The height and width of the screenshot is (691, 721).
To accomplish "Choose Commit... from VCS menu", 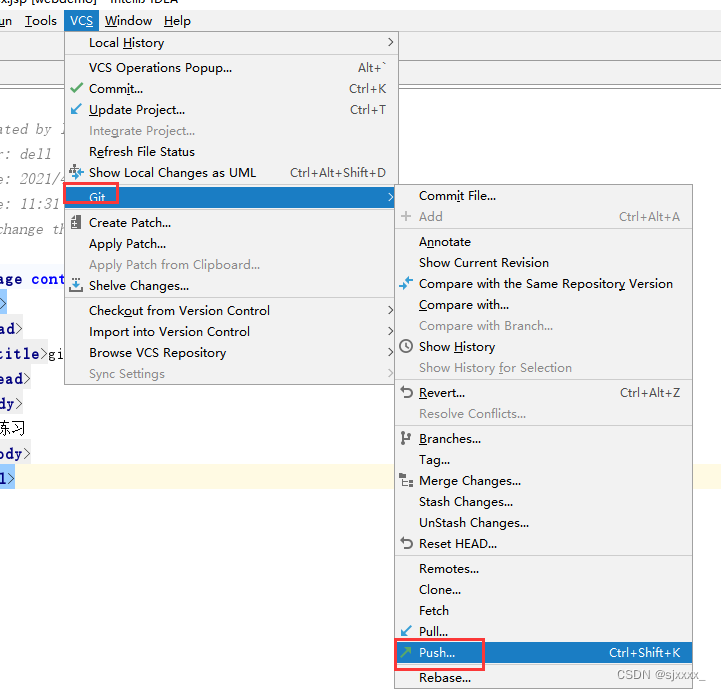I will point(231,88).
